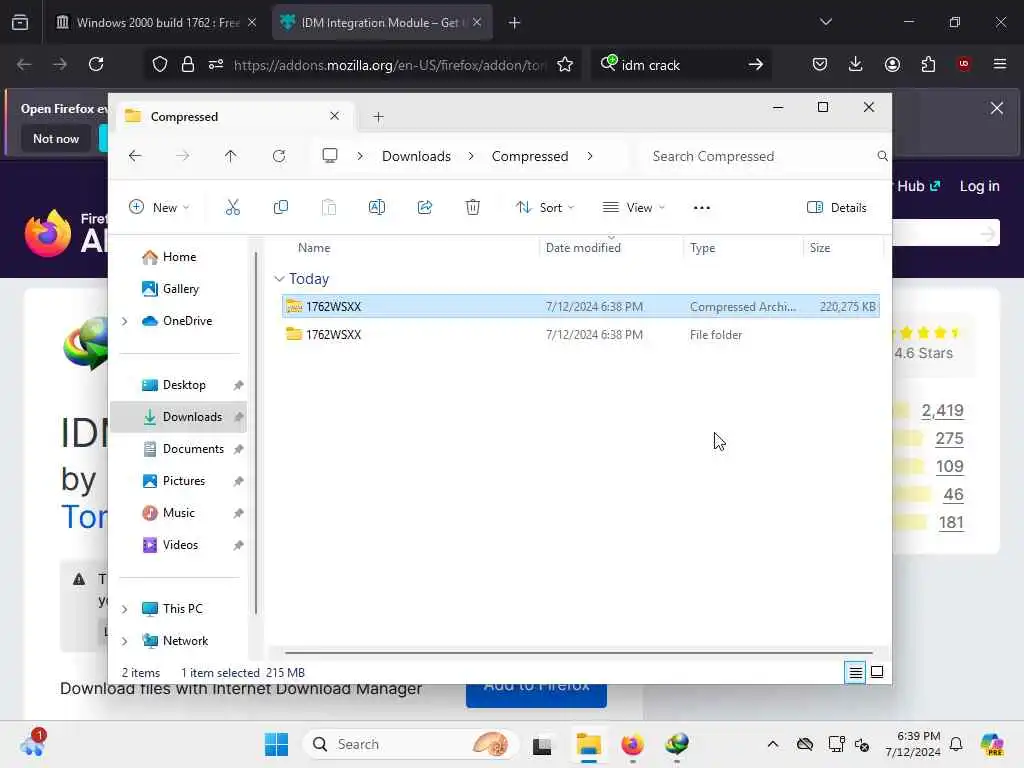Refresh the Compressed folder view
The height and width of the screenshot is (768, 1024).
point(279,156)
